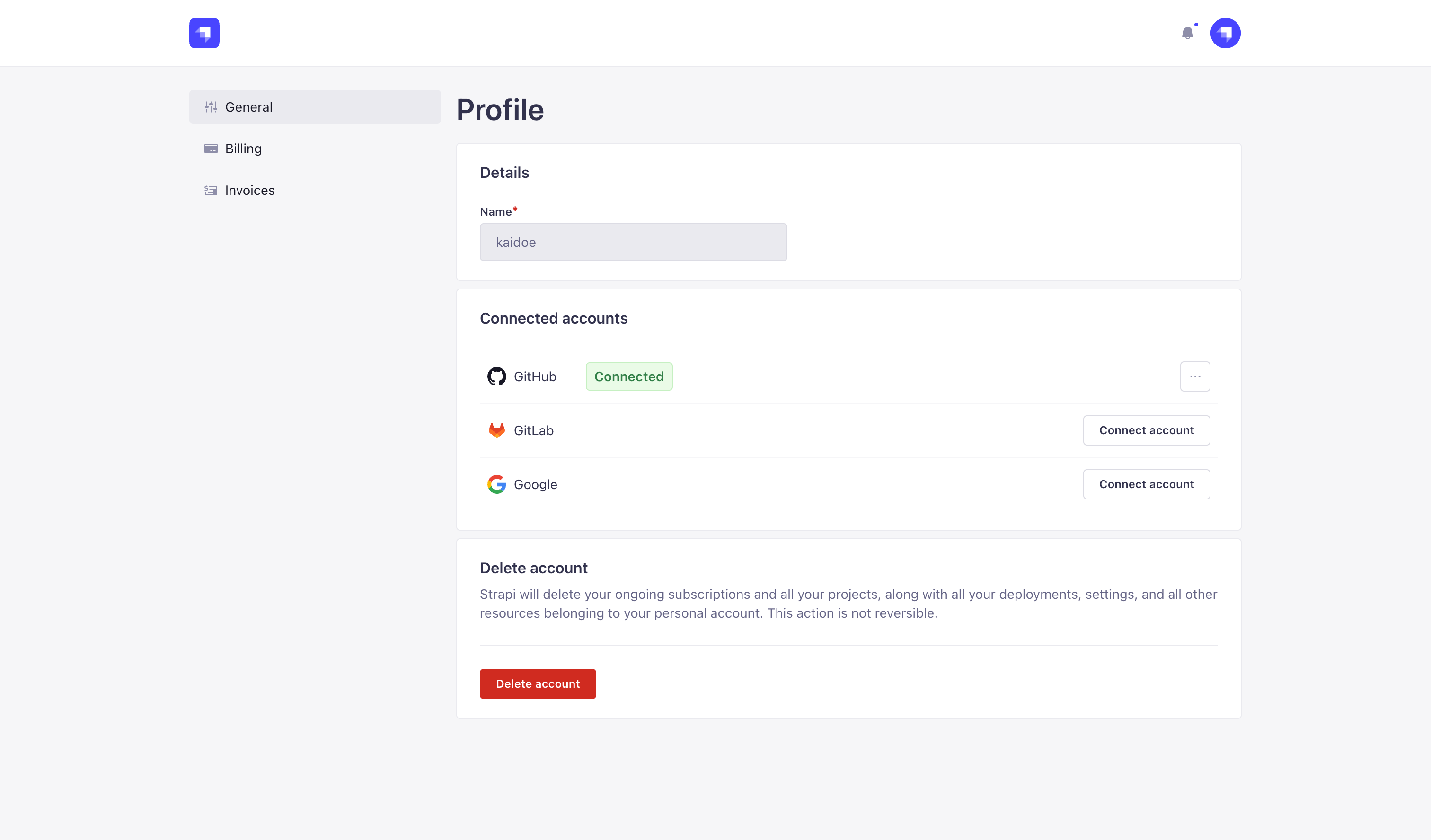
Task: Click the credit card icon beside Billing
Action: click(211, 149)
